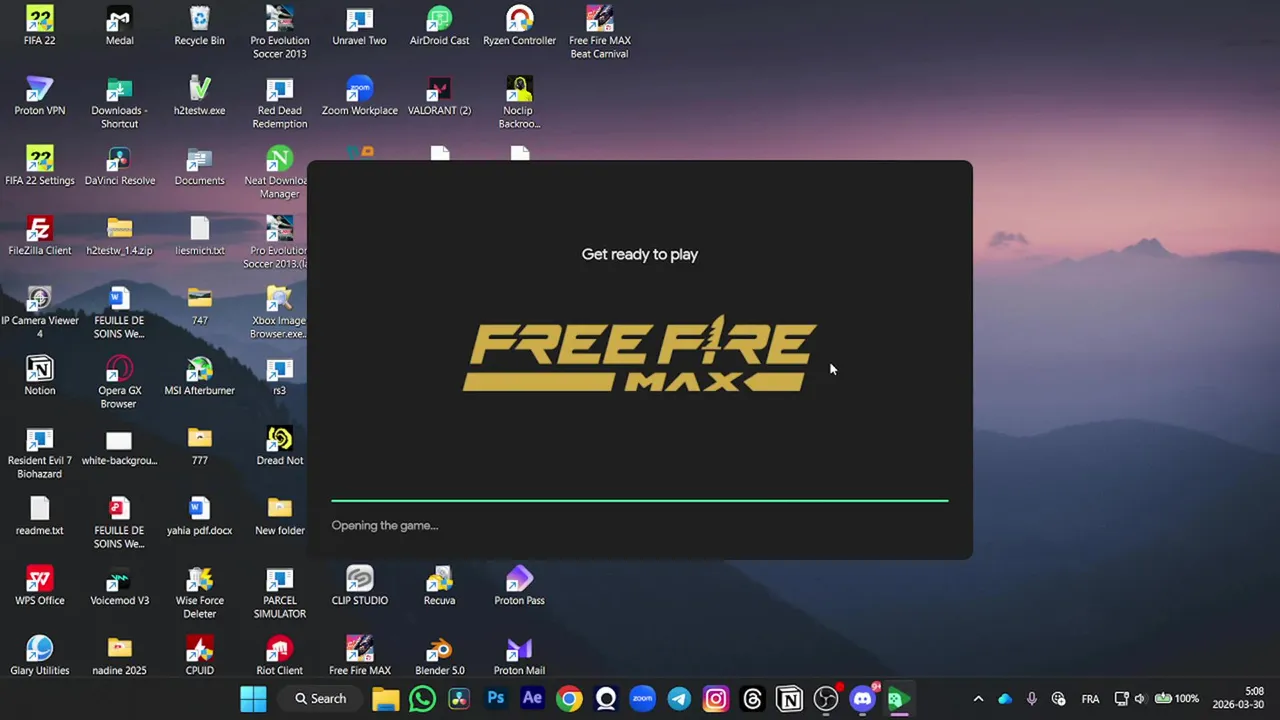Open Google Chrome from the taskbar

point(569,699)
